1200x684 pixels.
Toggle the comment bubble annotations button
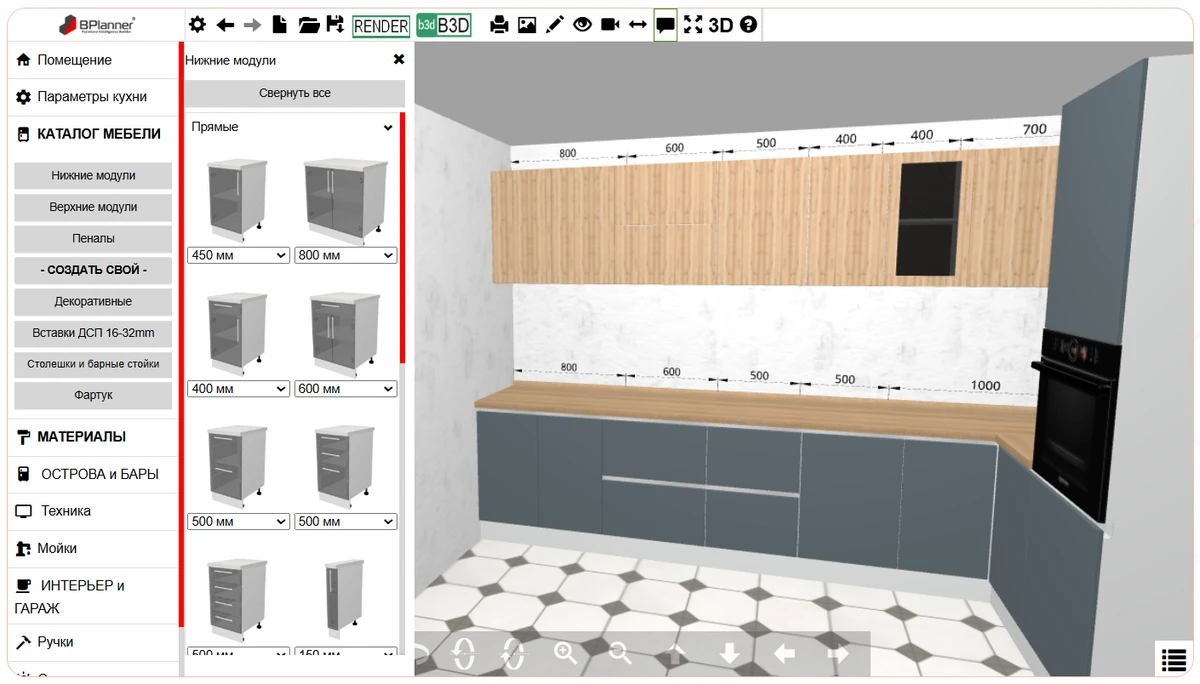(665, 25)
